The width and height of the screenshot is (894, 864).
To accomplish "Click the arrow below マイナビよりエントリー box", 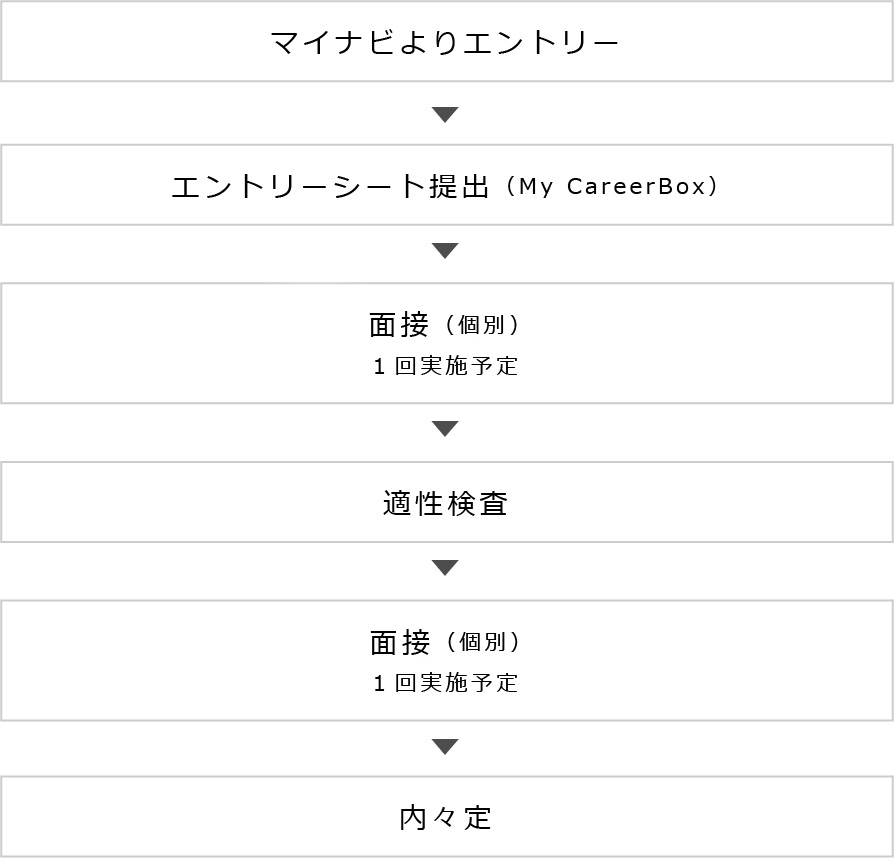I will coord(445,114).
